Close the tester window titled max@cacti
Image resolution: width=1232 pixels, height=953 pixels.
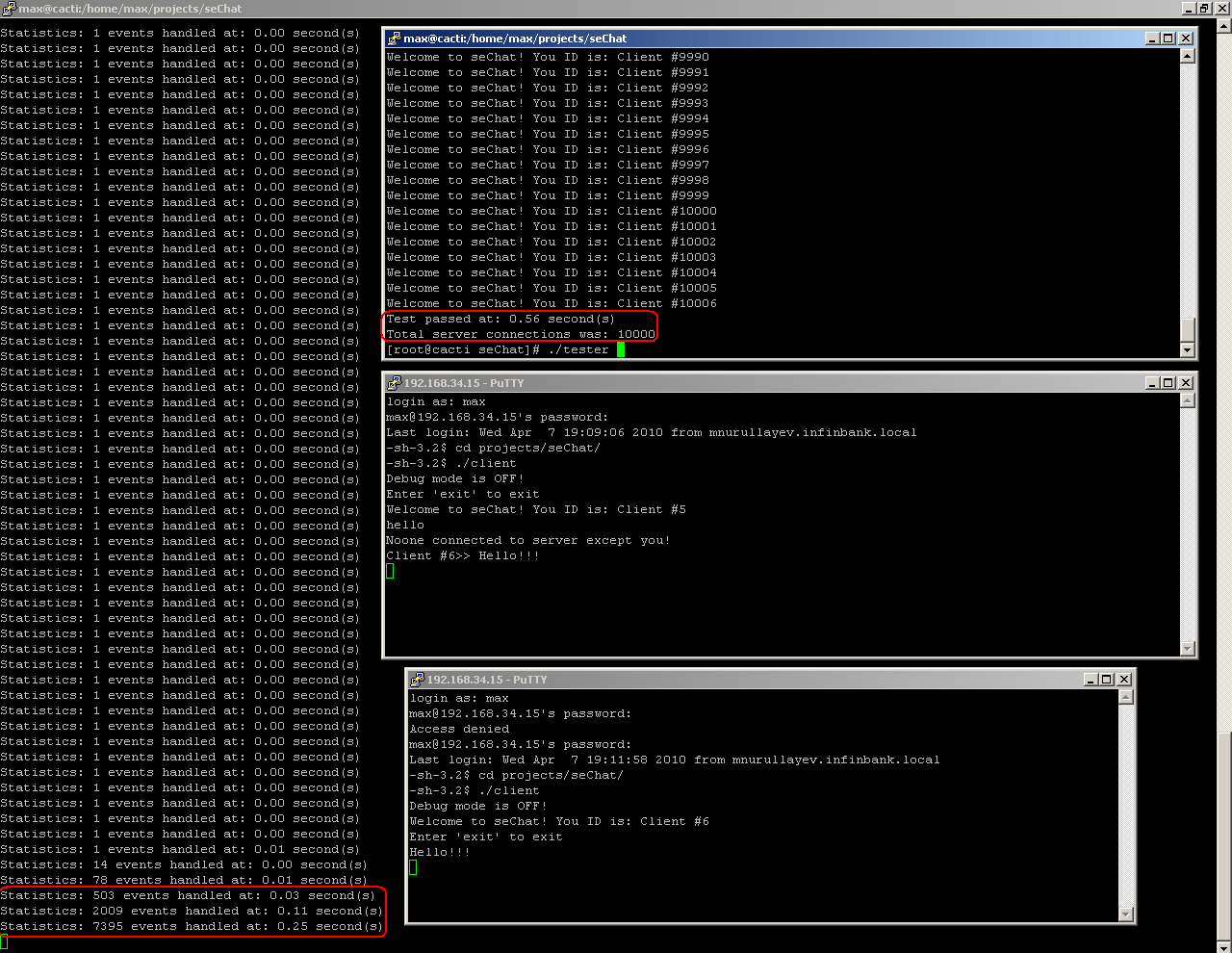tap(1186, 39)
